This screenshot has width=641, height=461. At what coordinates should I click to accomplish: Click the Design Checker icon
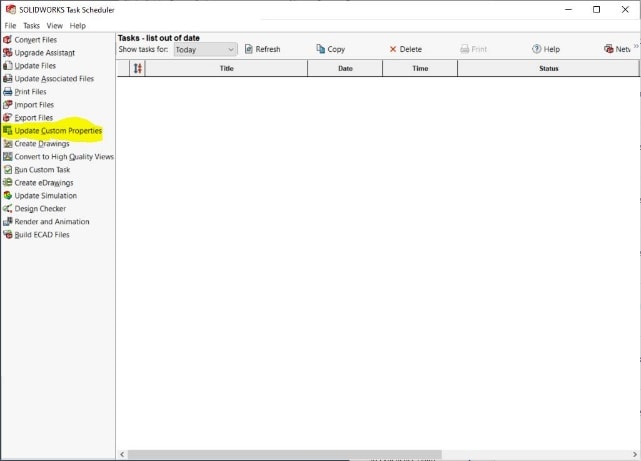click(x=7, y=208)
